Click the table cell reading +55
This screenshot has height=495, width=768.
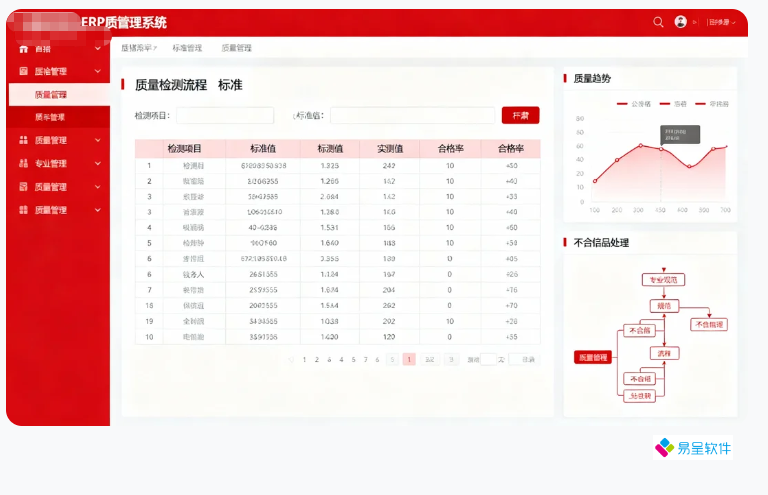click(511, 337)
